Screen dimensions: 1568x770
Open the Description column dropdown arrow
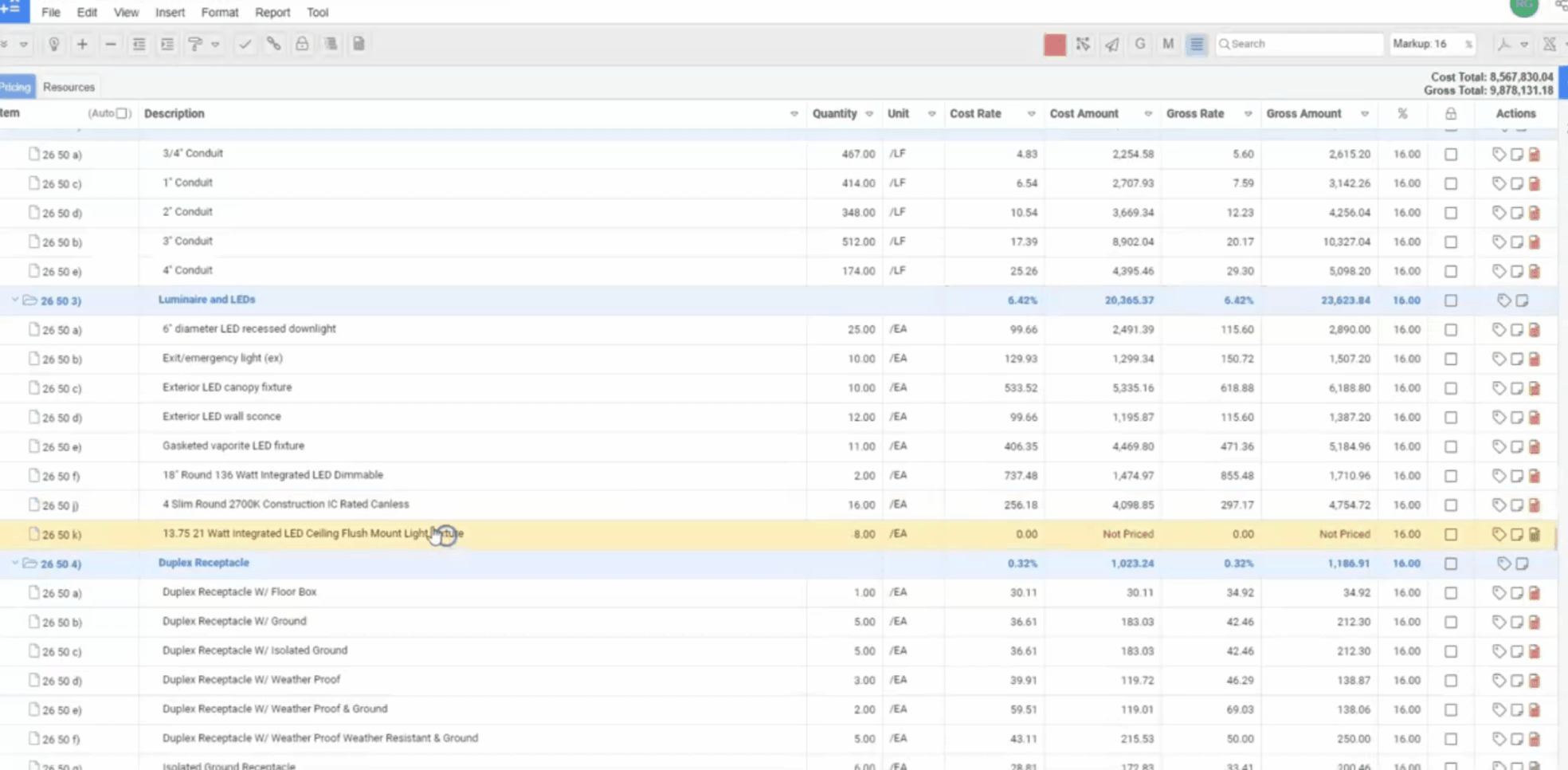(794, 113)
